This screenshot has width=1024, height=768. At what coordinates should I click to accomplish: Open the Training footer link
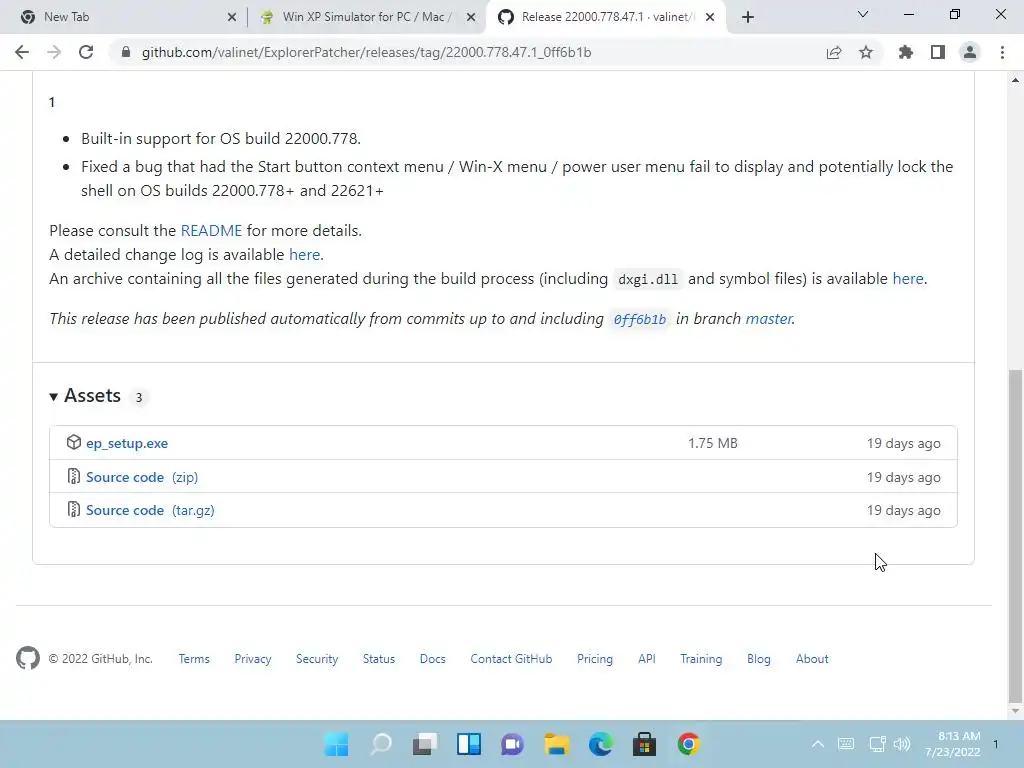pos(701,659)
